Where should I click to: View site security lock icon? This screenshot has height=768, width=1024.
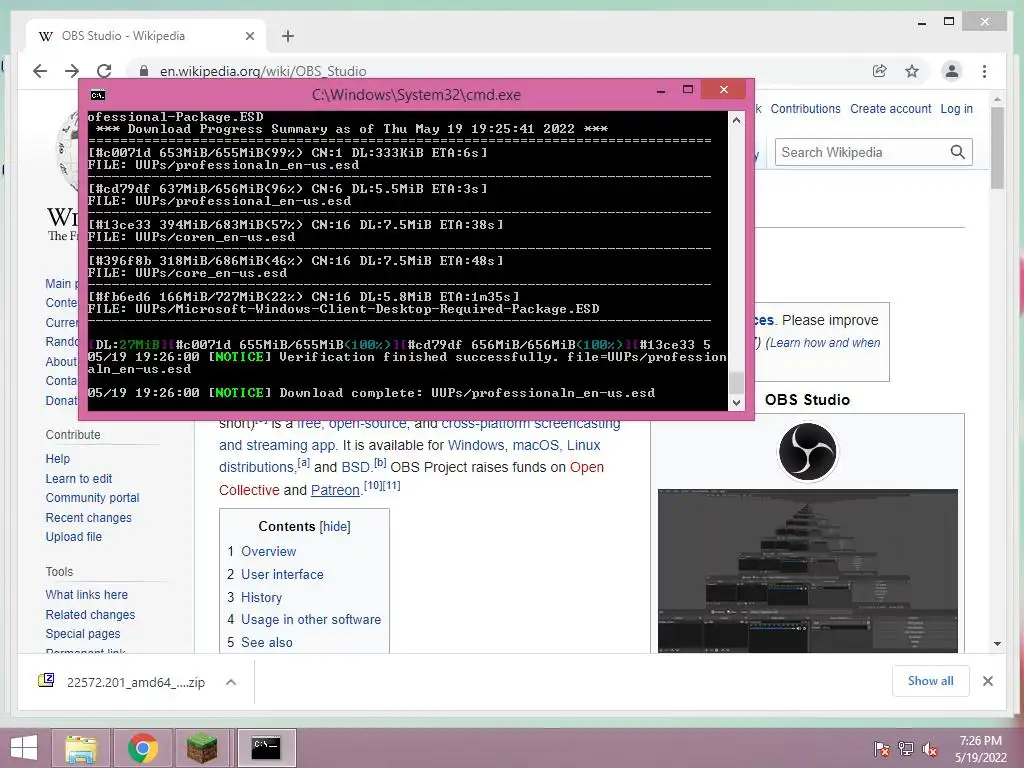click(144, 71)
